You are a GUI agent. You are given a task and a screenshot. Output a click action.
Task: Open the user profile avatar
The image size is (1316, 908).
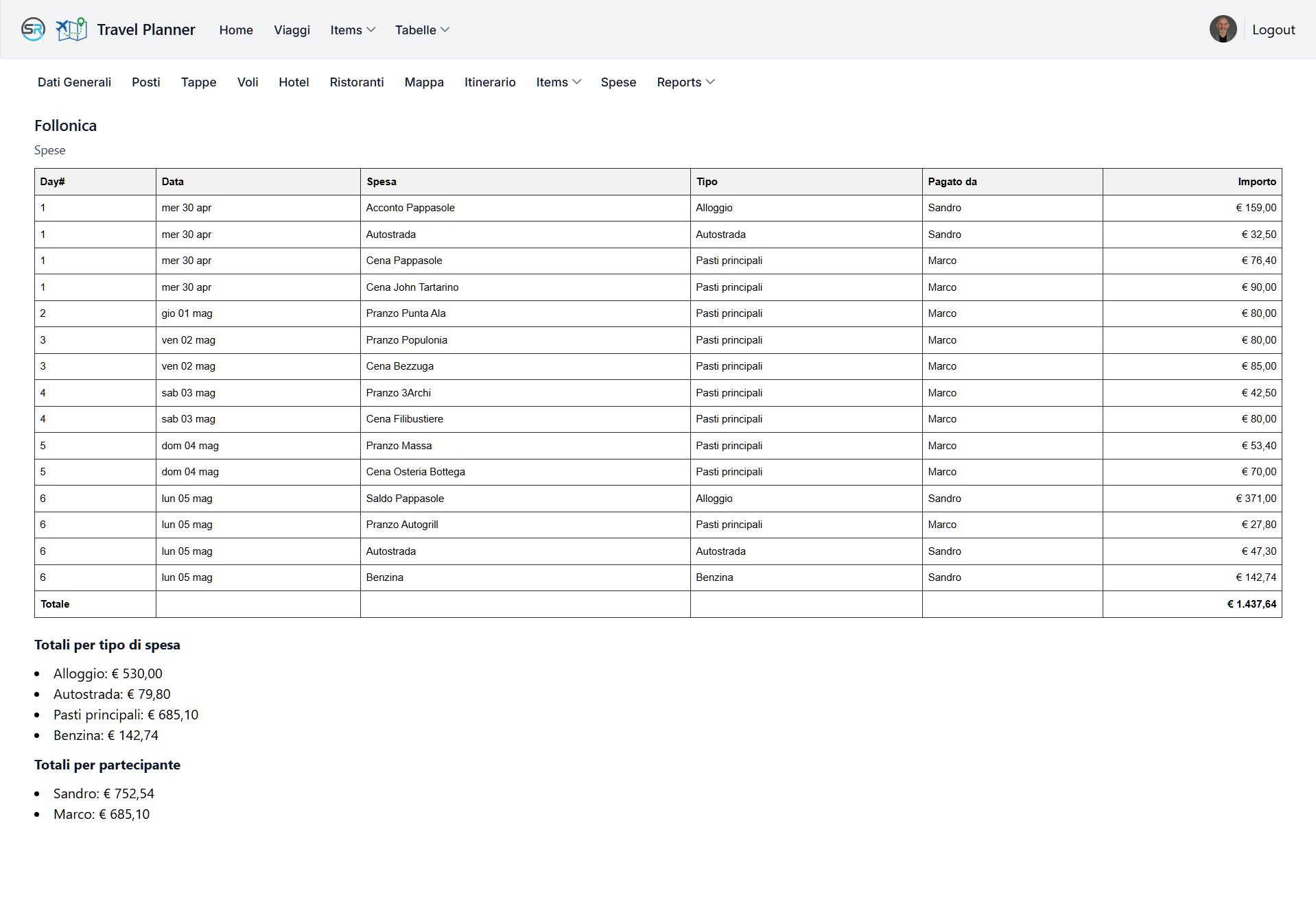[x=1222, y=29]
